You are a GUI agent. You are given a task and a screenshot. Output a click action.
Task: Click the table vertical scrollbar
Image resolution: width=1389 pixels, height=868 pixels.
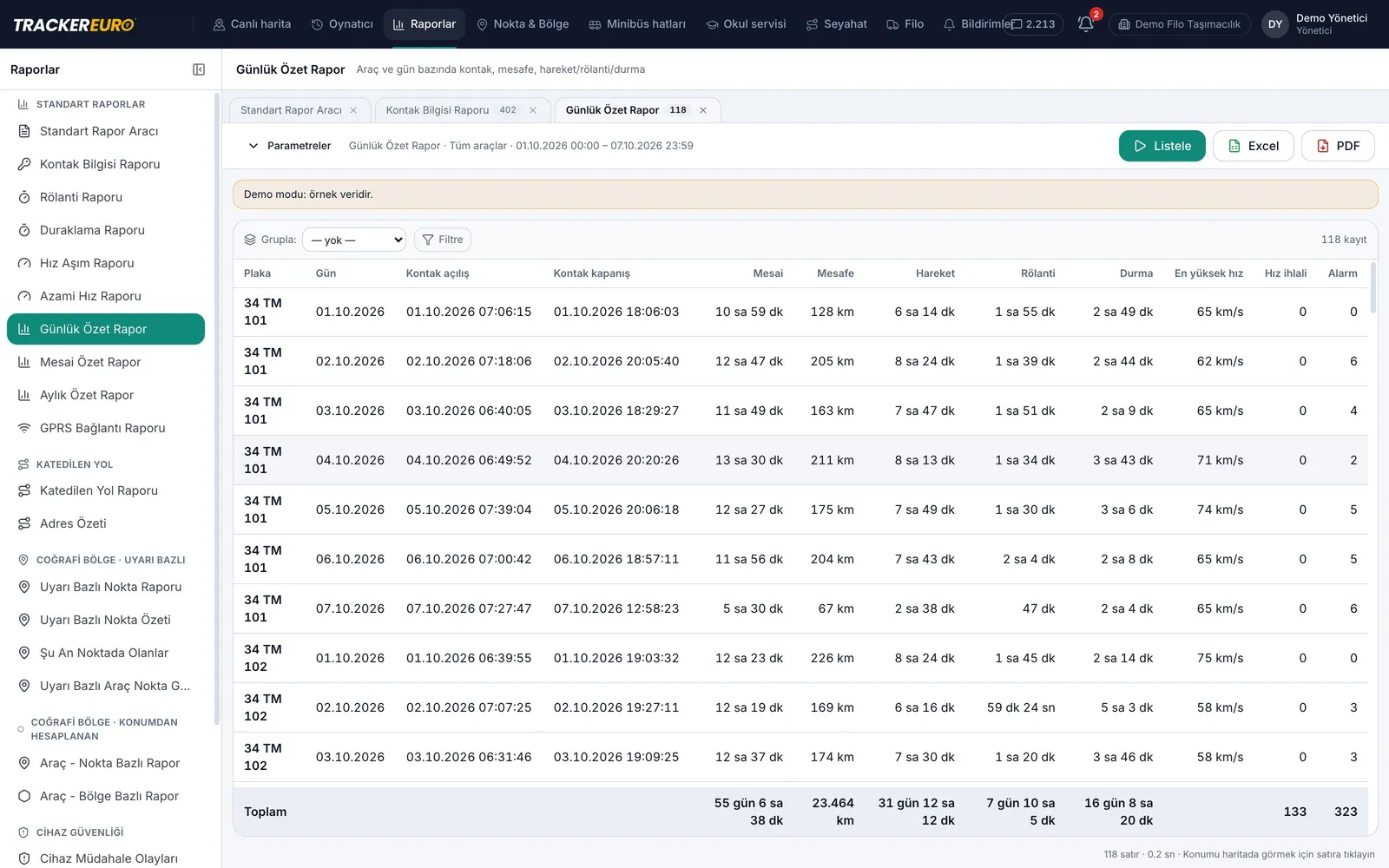1373,288
